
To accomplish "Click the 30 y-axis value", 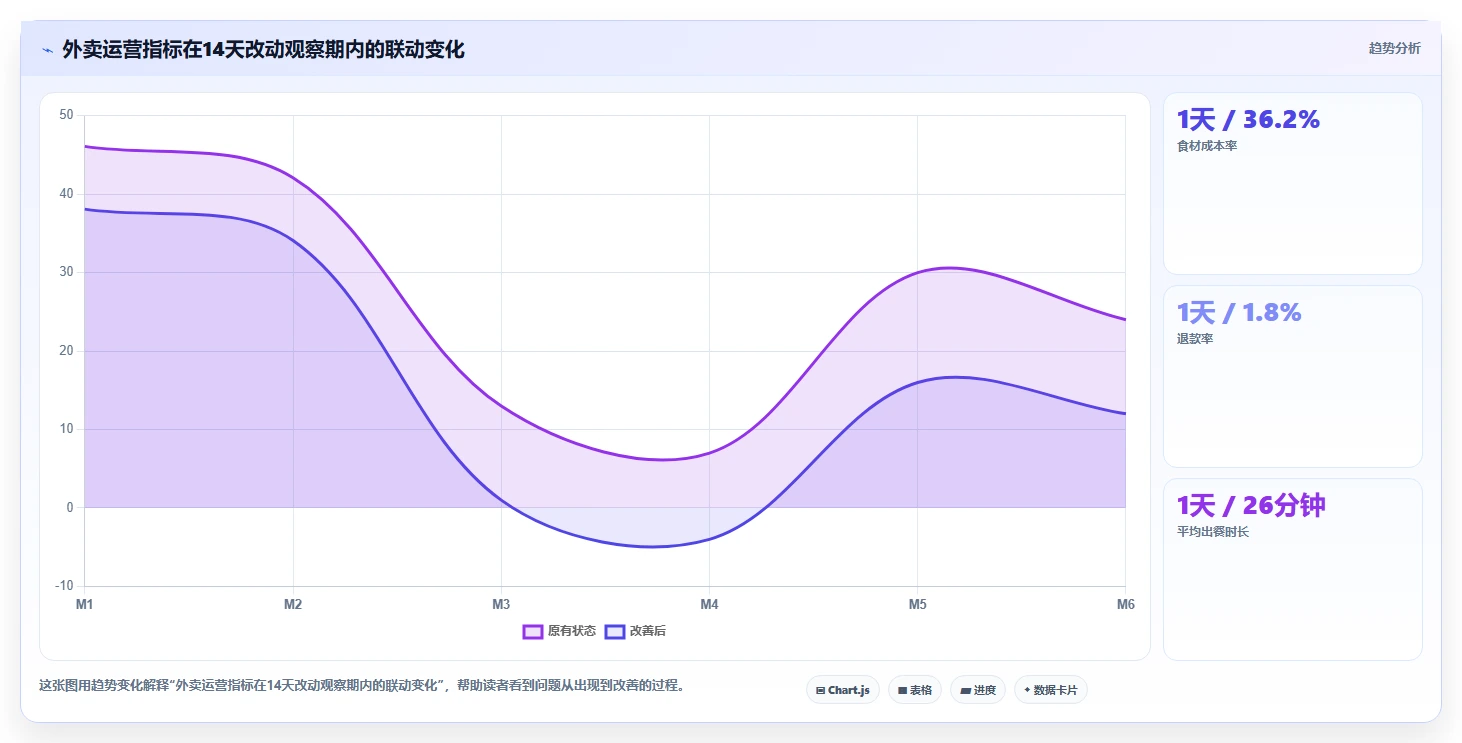I will tap(67, 272).
